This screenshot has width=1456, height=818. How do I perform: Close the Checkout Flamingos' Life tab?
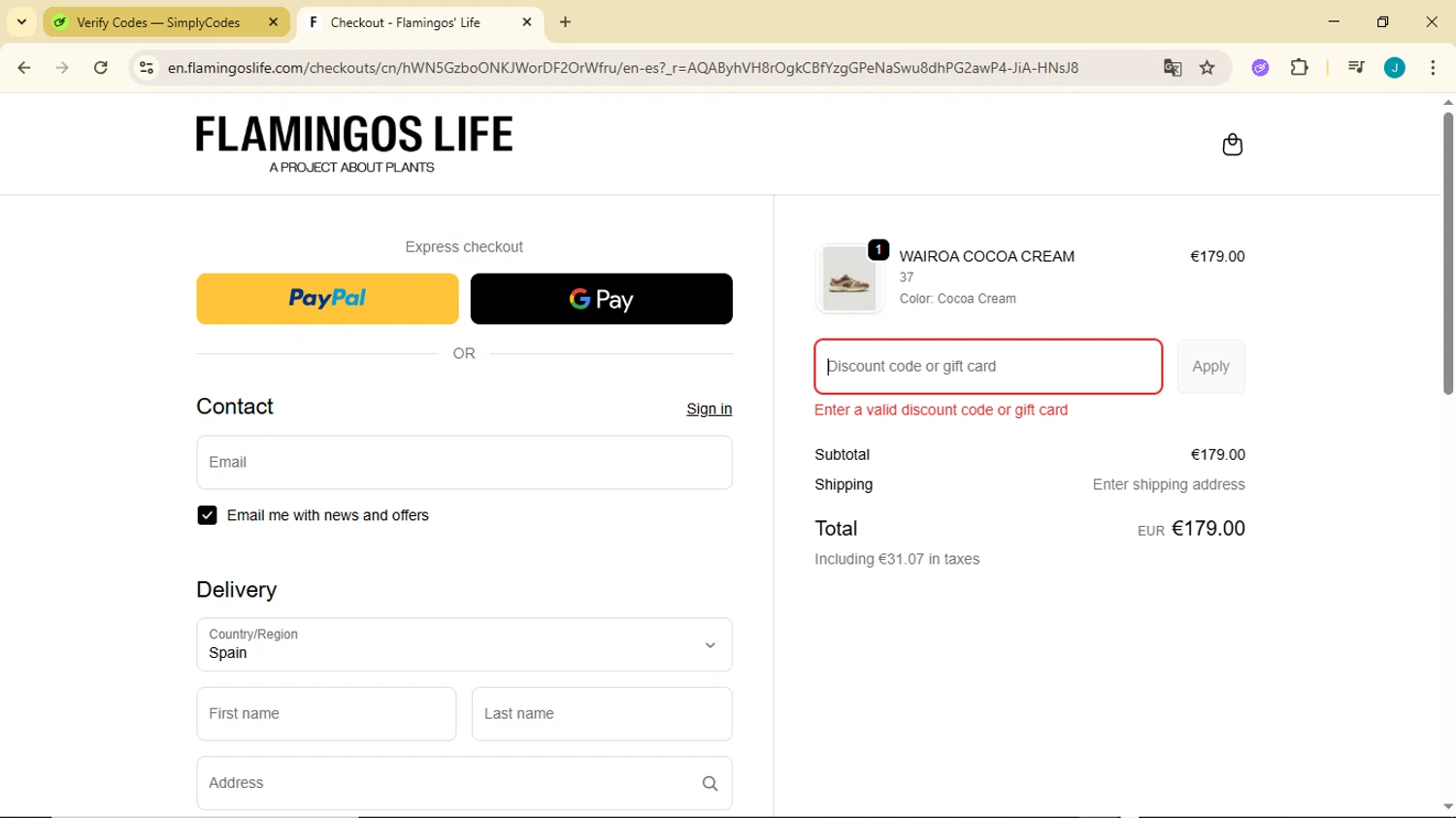click(x=527, y=22)
